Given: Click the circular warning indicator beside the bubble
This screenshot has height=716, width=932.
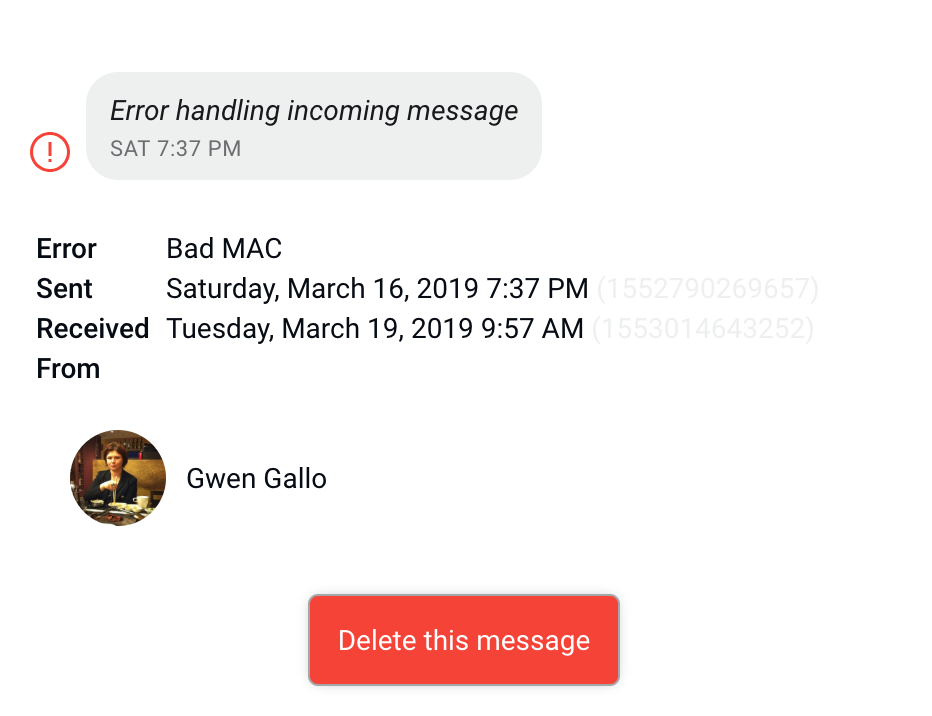Looking at the screenshot, I should tap(49, 152).
